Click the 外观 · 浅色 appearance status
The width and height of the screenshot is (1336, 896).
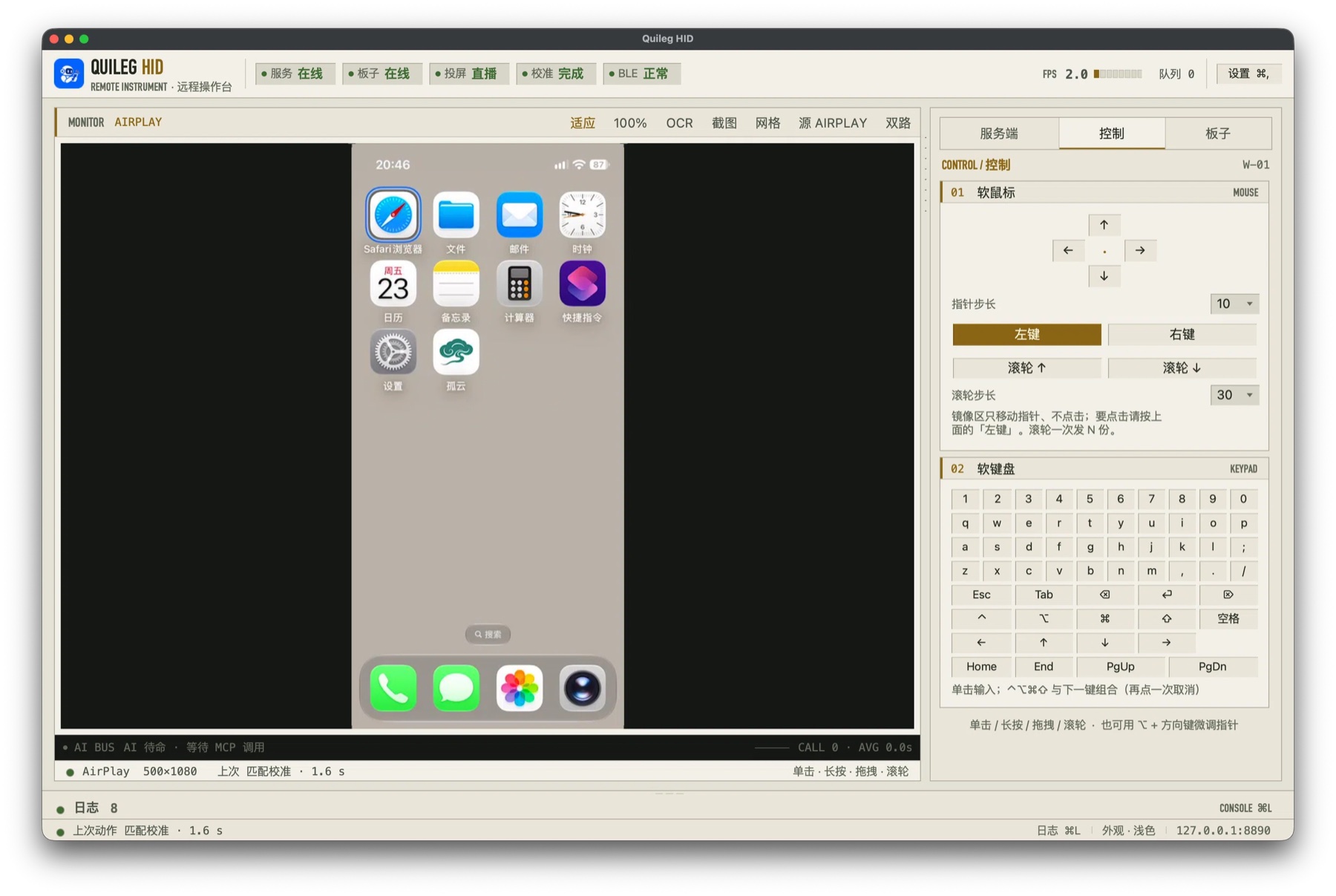pos(1128,831)
